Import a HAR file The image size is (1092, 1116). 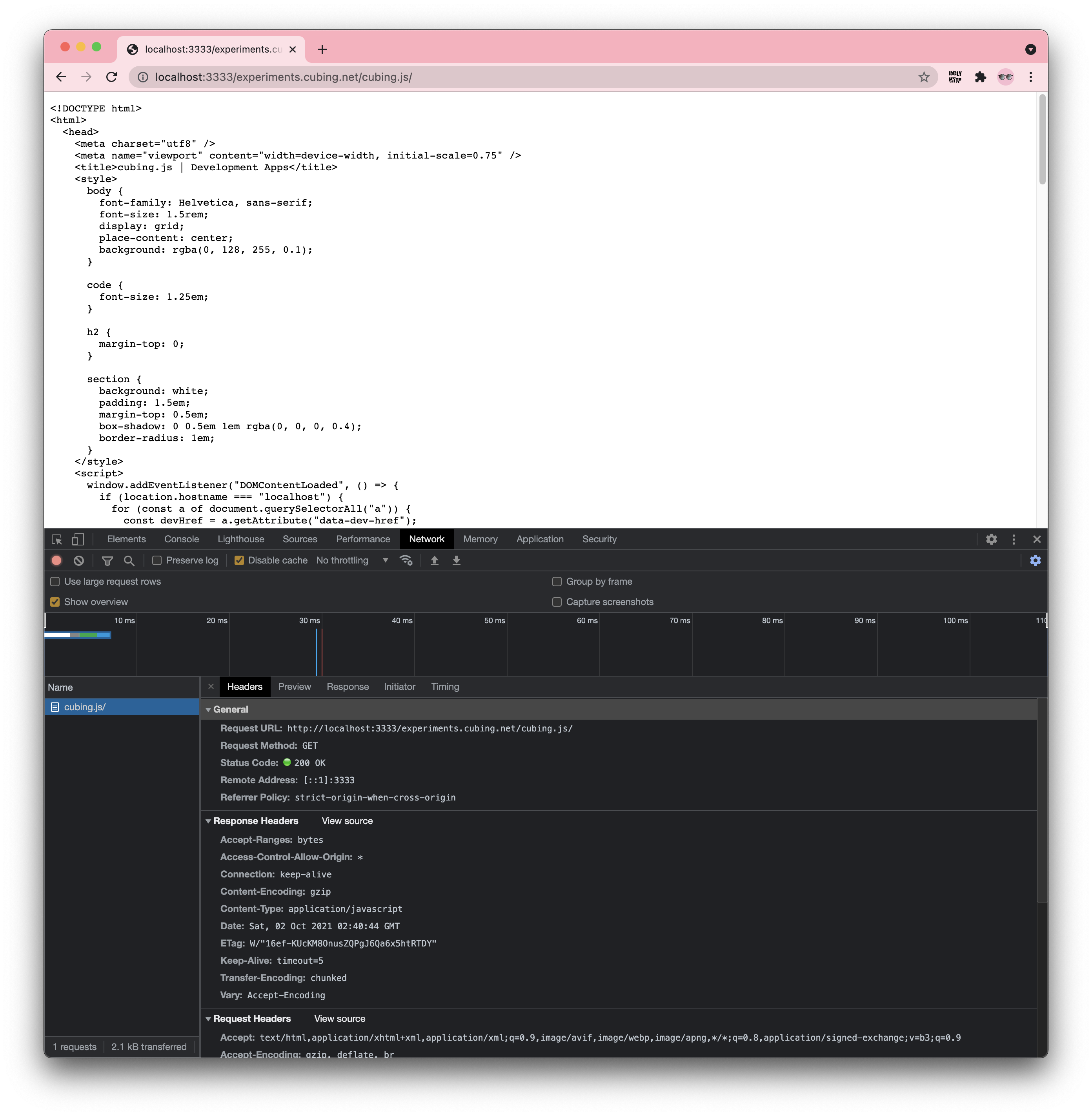434,561
